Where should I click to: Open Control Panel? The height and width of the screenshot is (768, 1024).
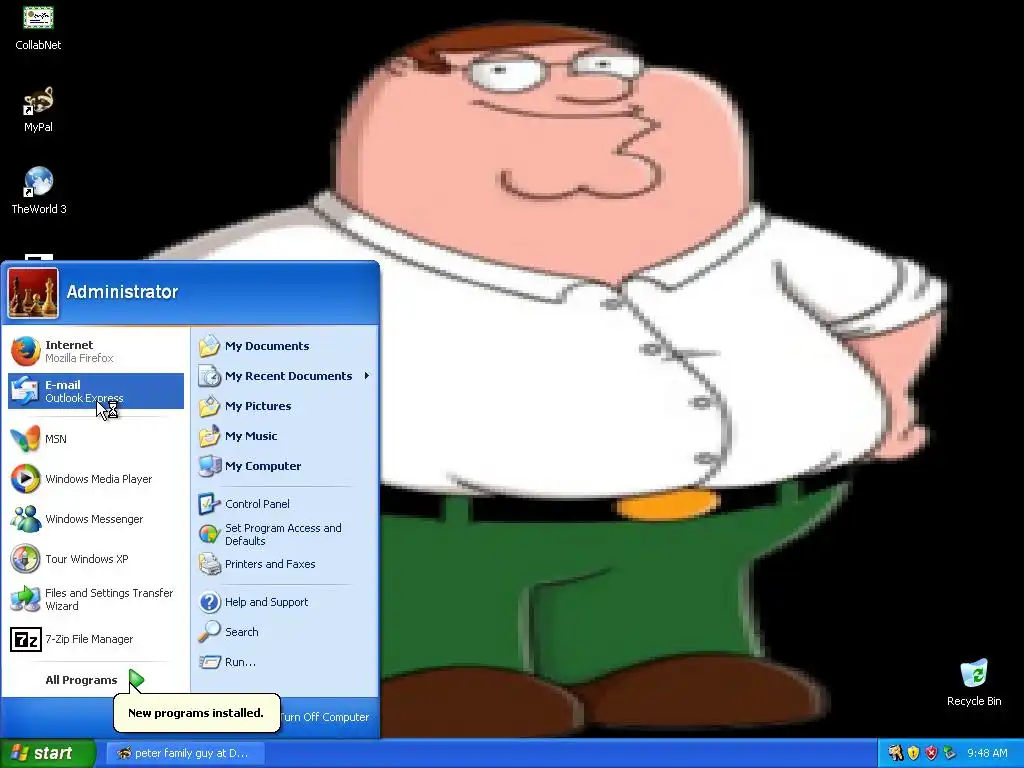click(x=284, y=504)
